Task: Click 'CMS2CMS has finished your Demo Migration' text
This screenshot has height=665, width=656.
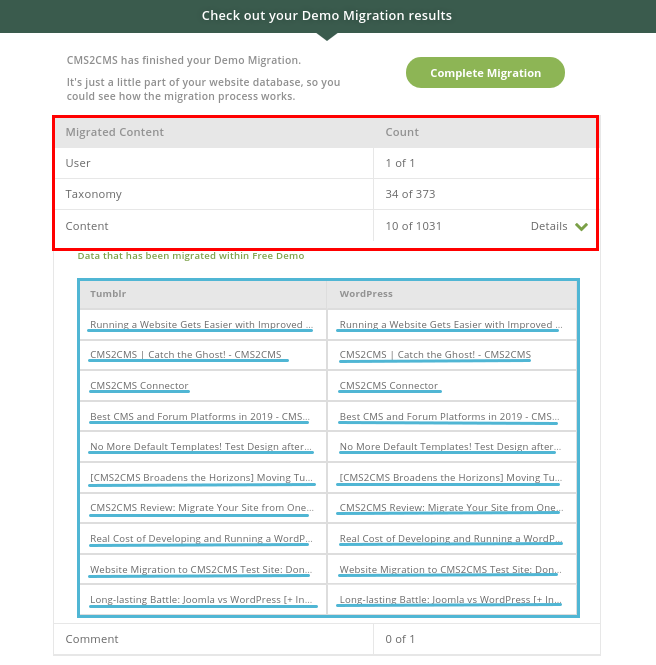Action: pos(184,60)
